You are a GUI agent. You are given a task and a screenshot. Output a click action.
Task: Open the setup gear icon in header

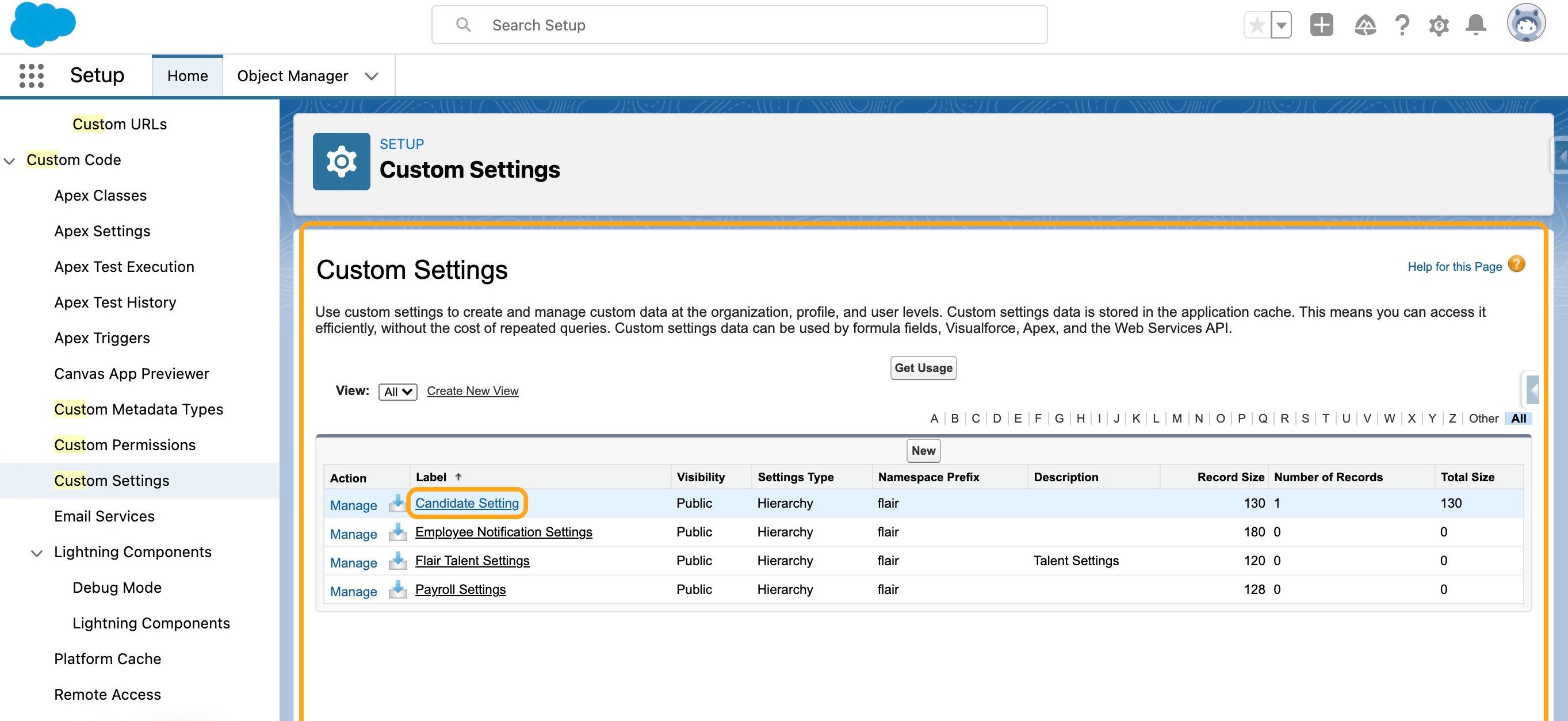[1439, 25]
